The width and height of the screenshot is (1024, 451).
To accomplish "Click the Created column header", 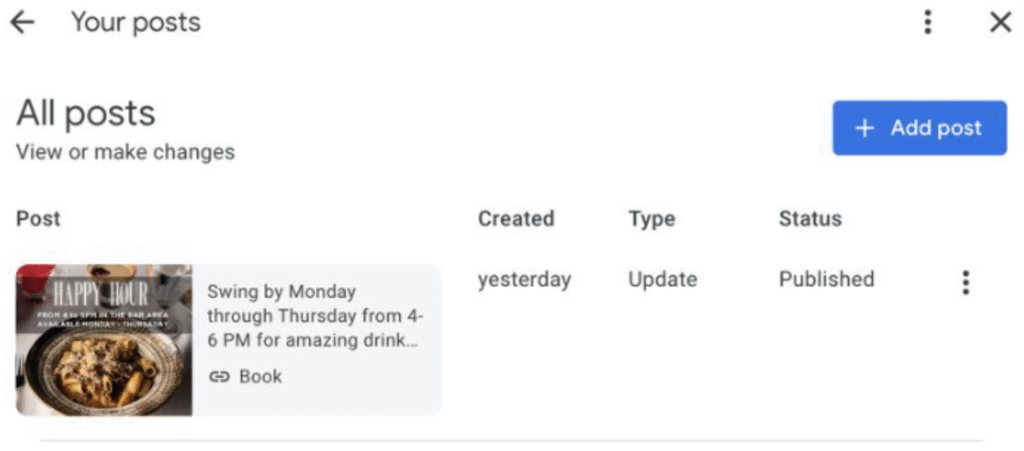I will click(515, 218).
